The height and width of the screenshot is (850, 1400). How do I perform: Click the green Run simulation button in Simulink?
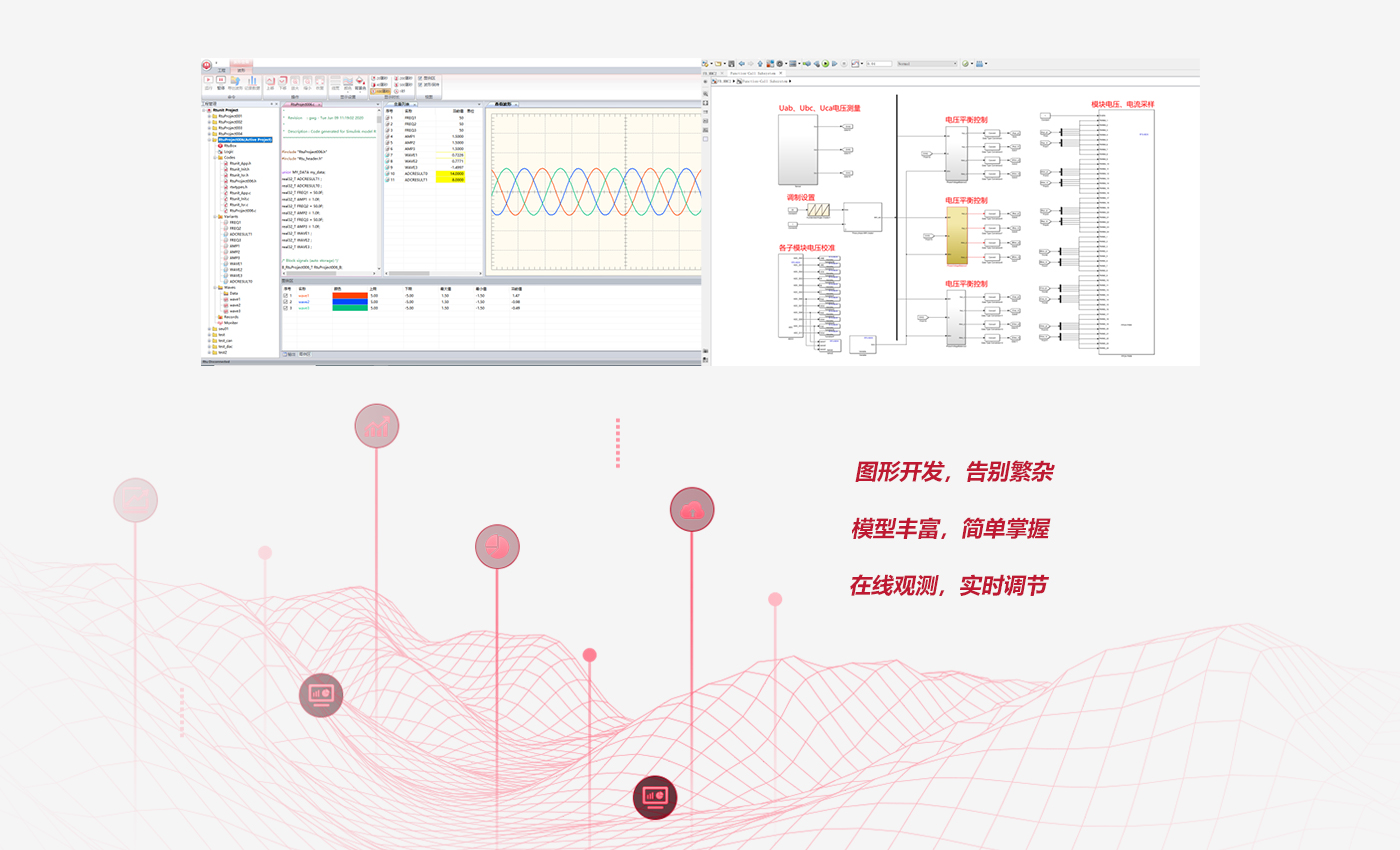click(825, 64)
